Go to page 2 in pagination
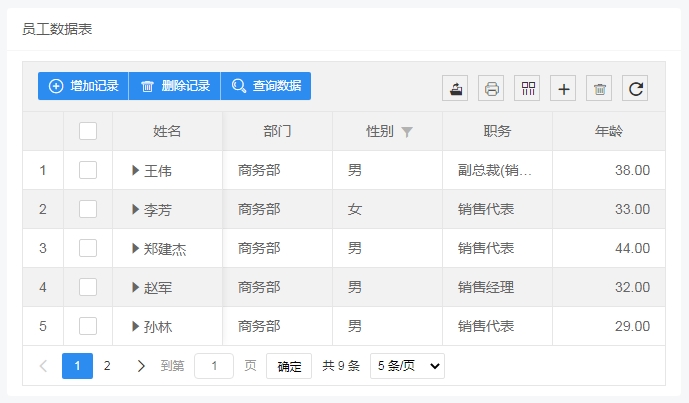The width and height of the screenshot is (689, 403). [107, 366]
